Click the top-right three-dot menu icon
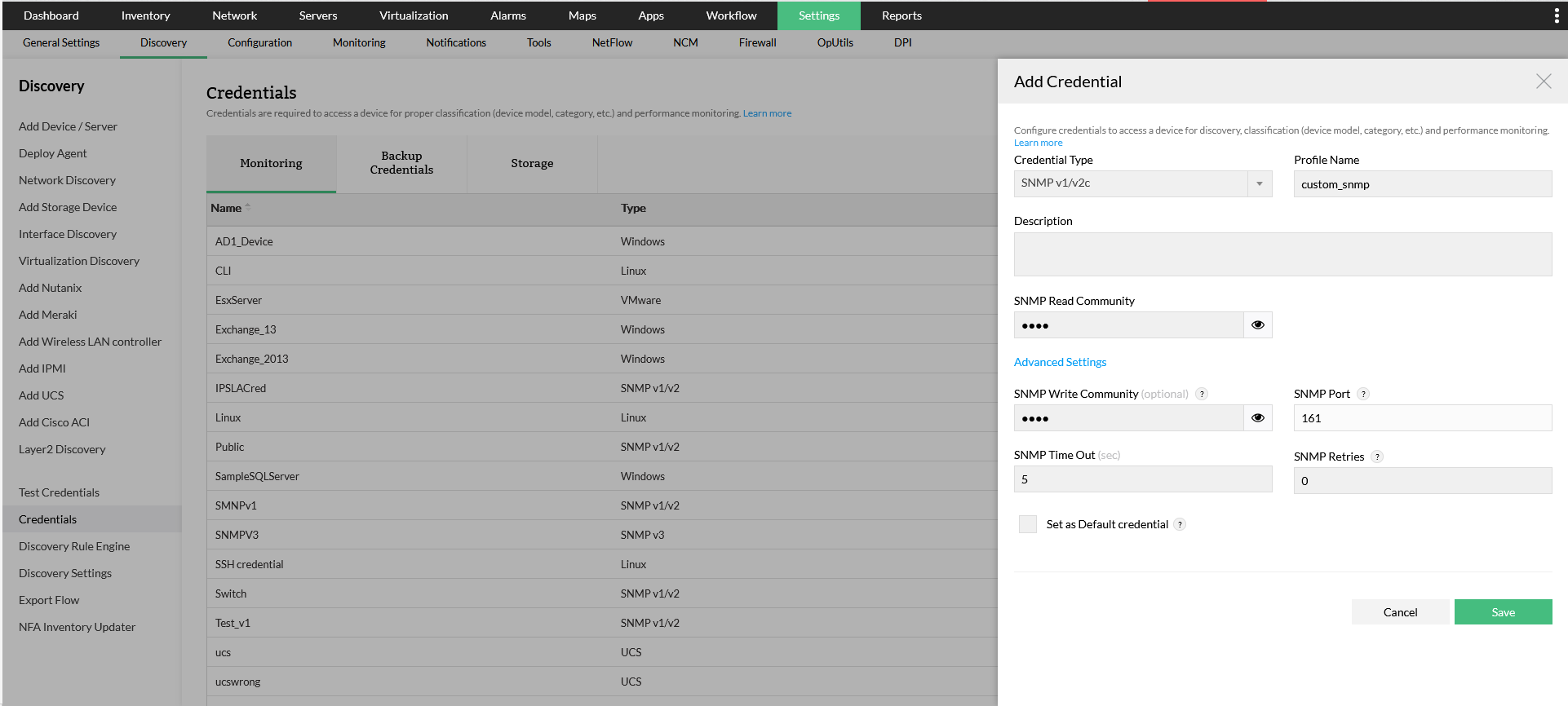The width and height of the screenshot is (1568, 706). 1557,15
